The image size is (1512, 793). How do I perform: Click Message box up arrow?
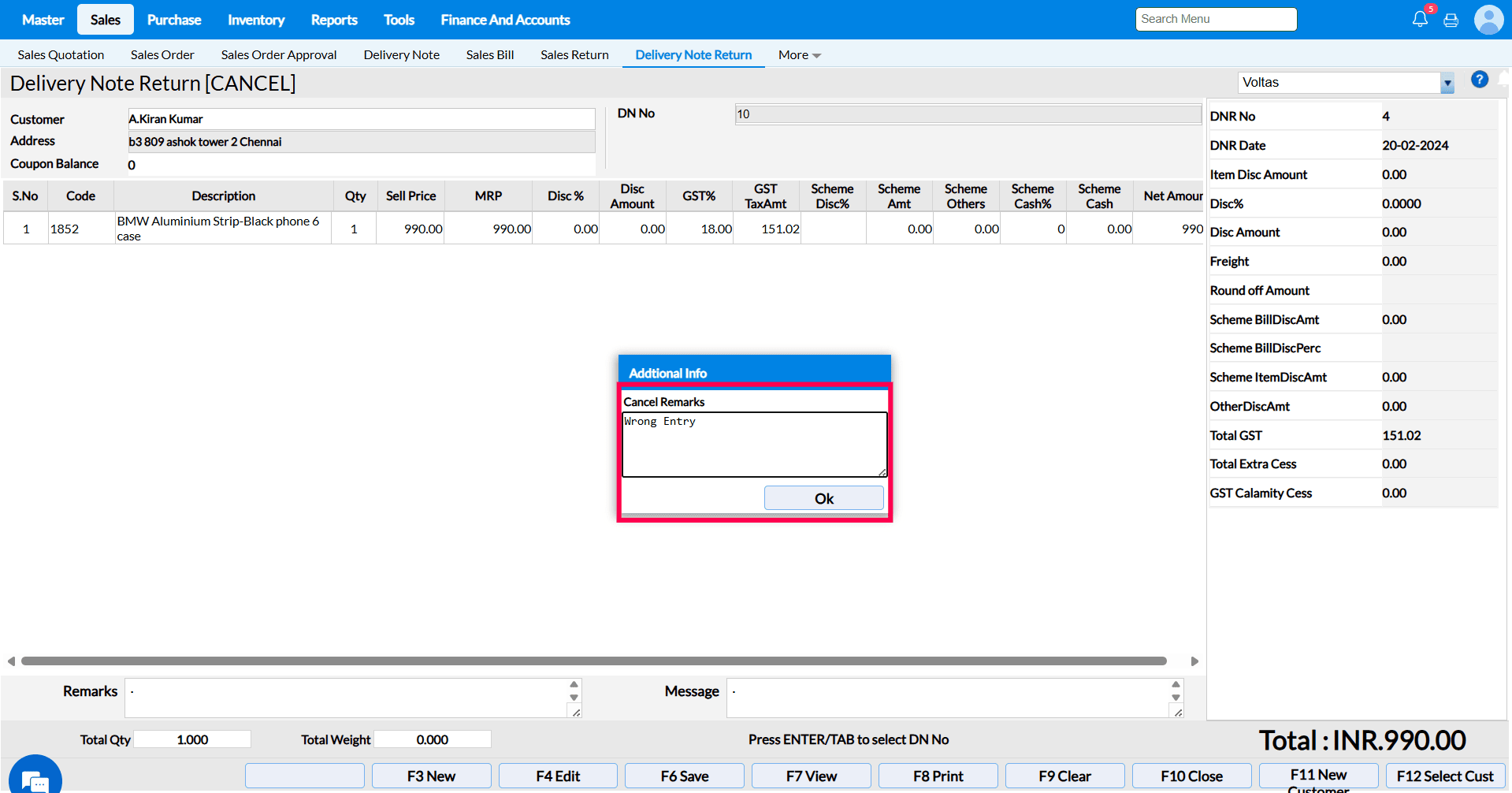pos(1176,684)
